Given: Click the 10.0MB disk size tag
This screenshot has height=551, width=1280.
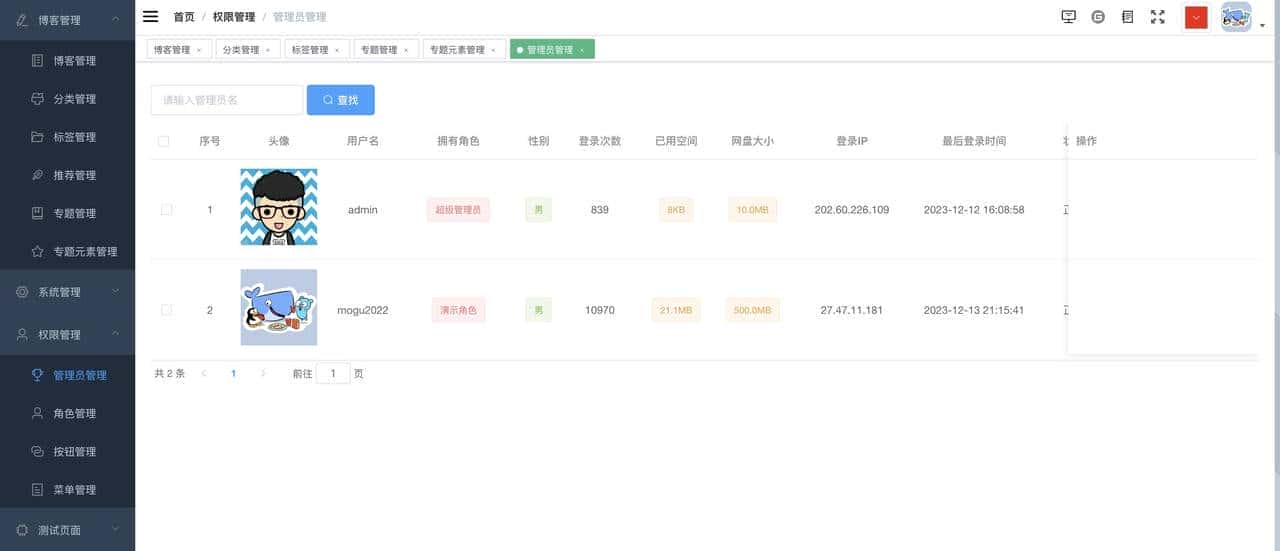Looking at the screenshot, I should pos(753,210).
